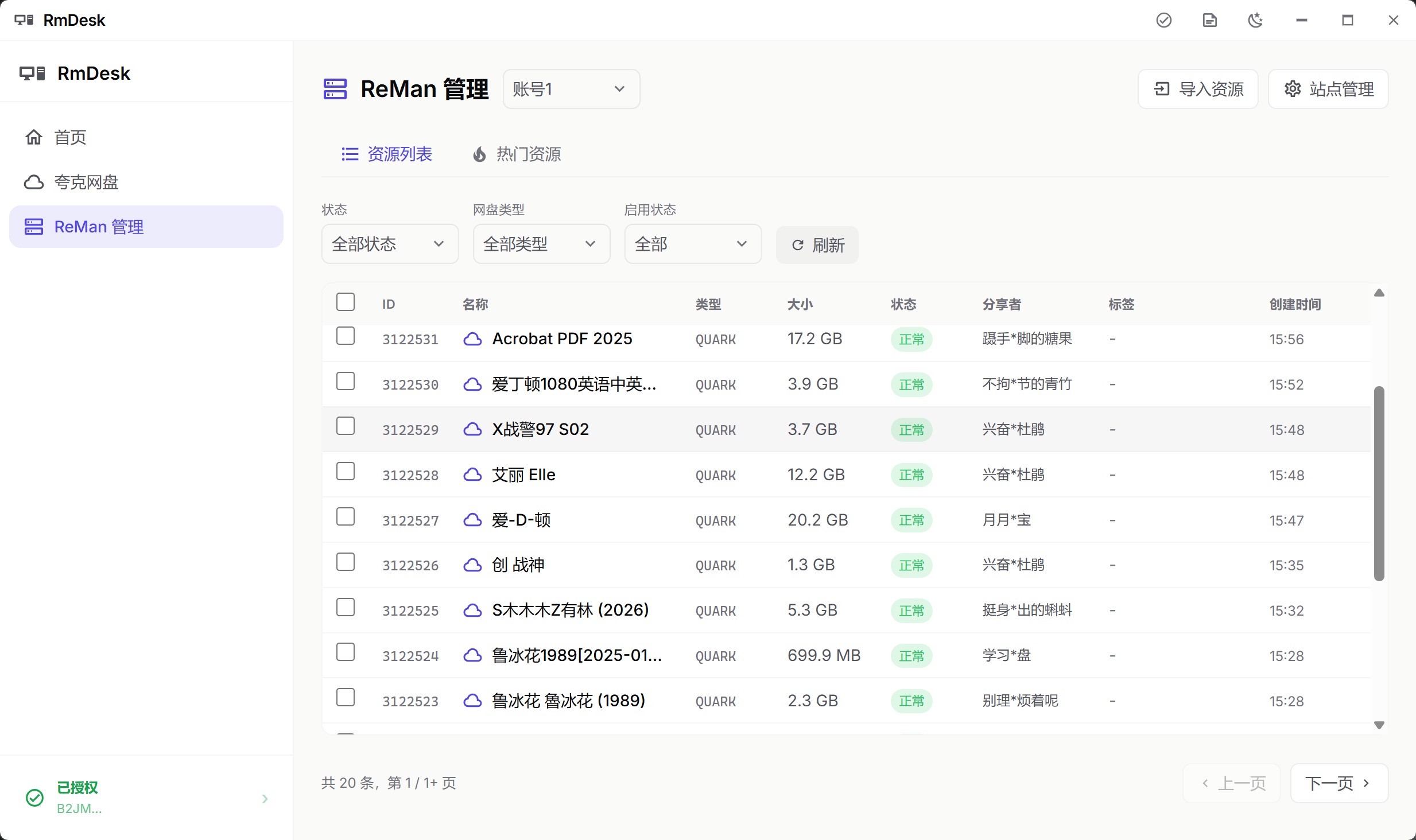Expand the 已授权 license panel chevron
This screenshot has height=840, width=1416.
265,799
